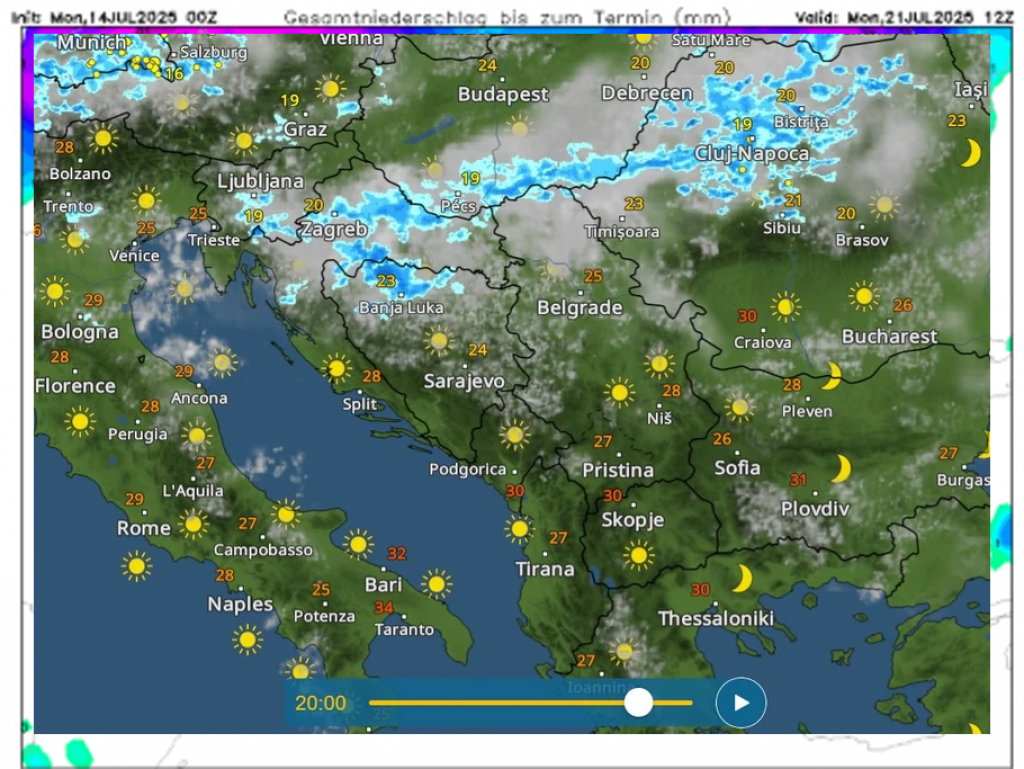Image resolution: width=1024 pixels, height=769 pixels.
Task: Click the Sarajevo city label
Action: tap(464, 381)
